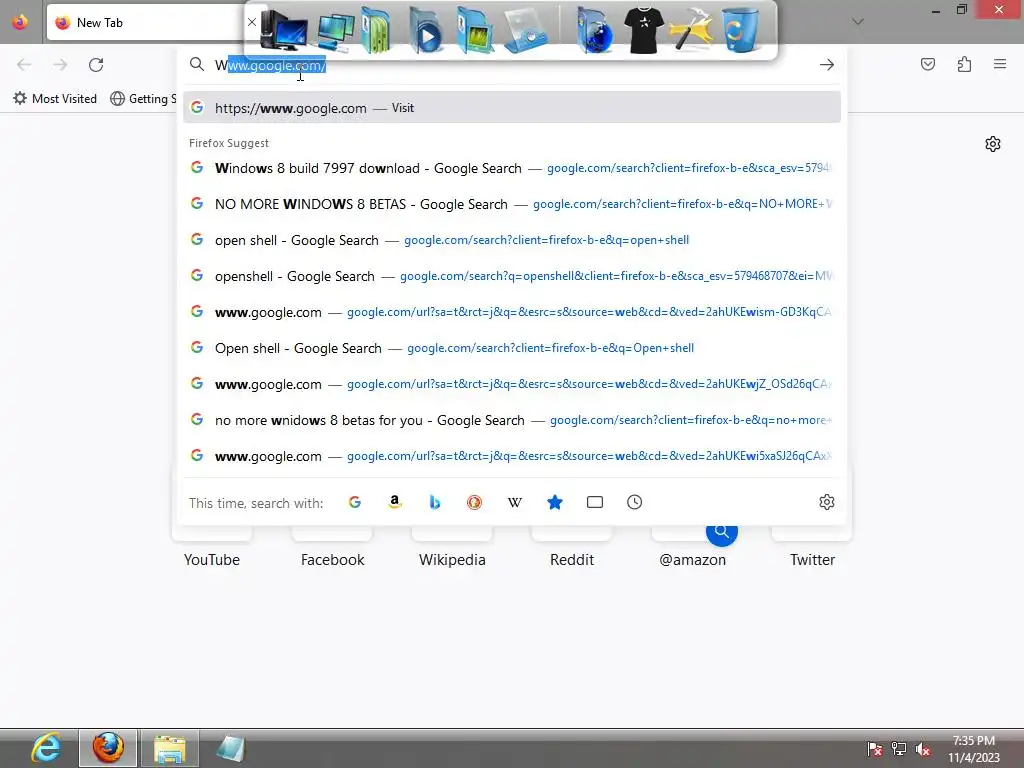Open search settings gear in dropdown
The image size is (1024, 768).
pyautogui.click(x=827, y=502)
